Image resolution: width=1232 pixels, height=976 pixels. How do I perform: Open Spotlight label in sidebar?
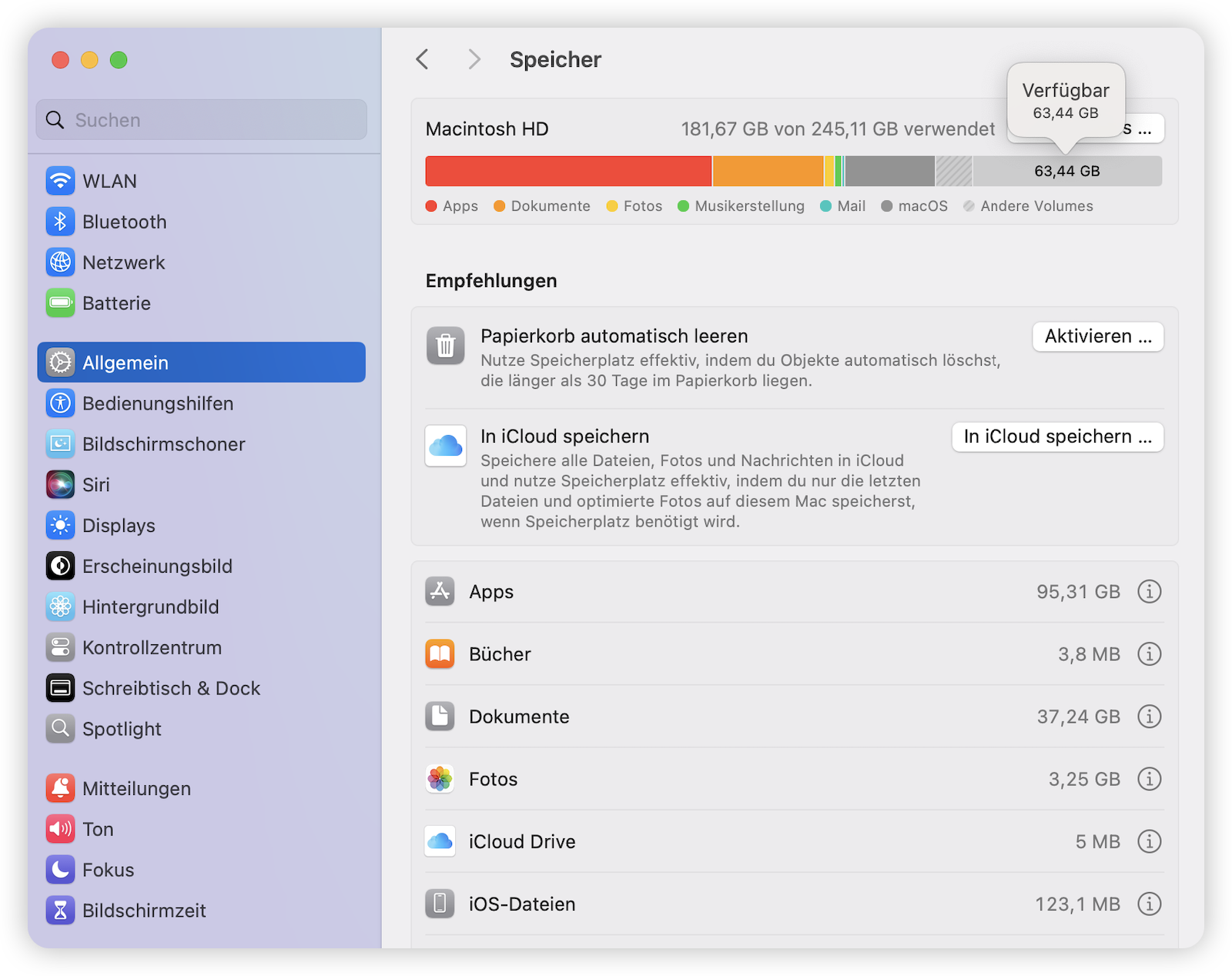tap(122, 730)
